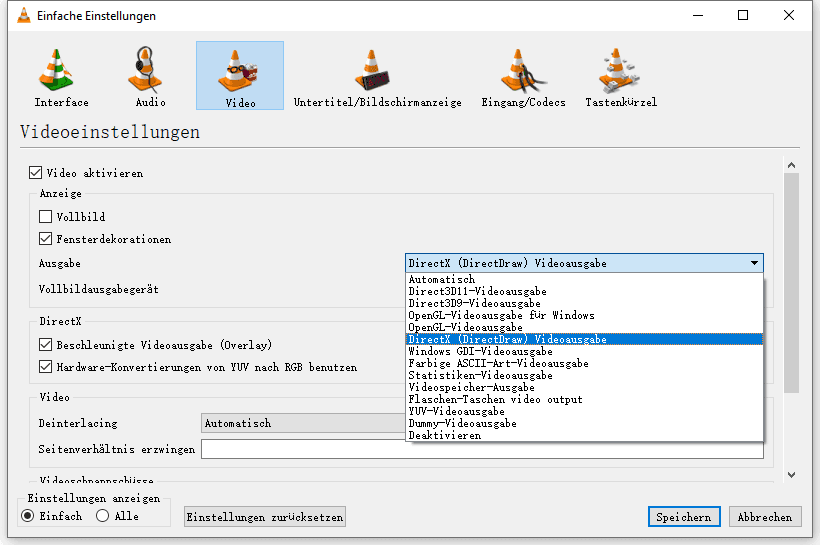Viewport: 820px width, 545px height.
Task: Choose Direct3D9-Videoausgabe option
Action: (x=584, y=303)
